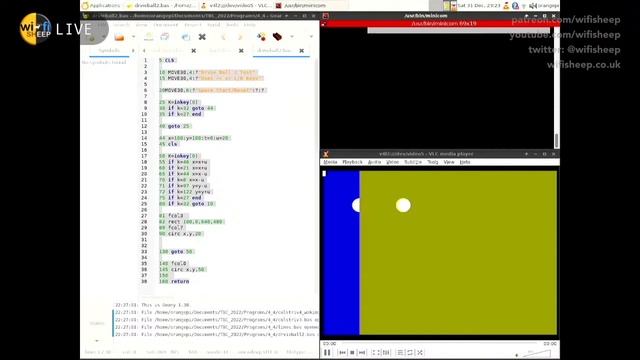Toggle VLC fullscreen mode

tap(376, 352)
